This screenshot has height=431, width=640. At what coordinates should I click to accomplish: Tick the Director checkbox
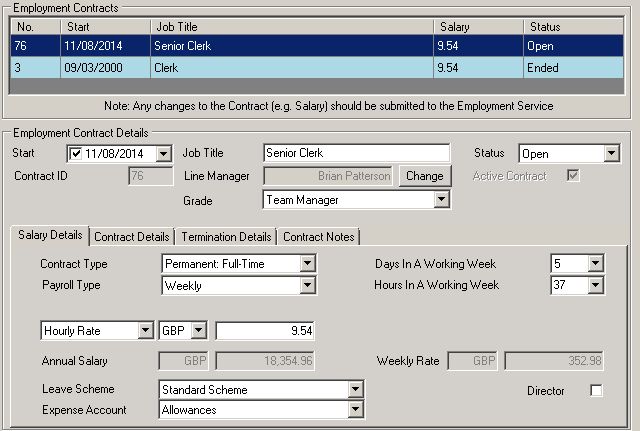tap(596, 391)
